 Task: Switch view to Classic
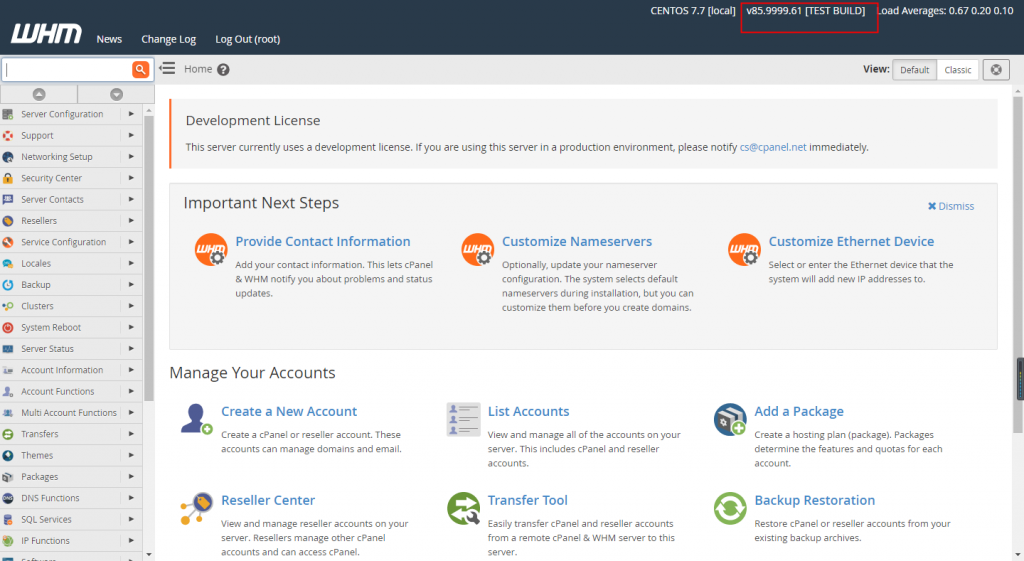[x=957, y=70]
